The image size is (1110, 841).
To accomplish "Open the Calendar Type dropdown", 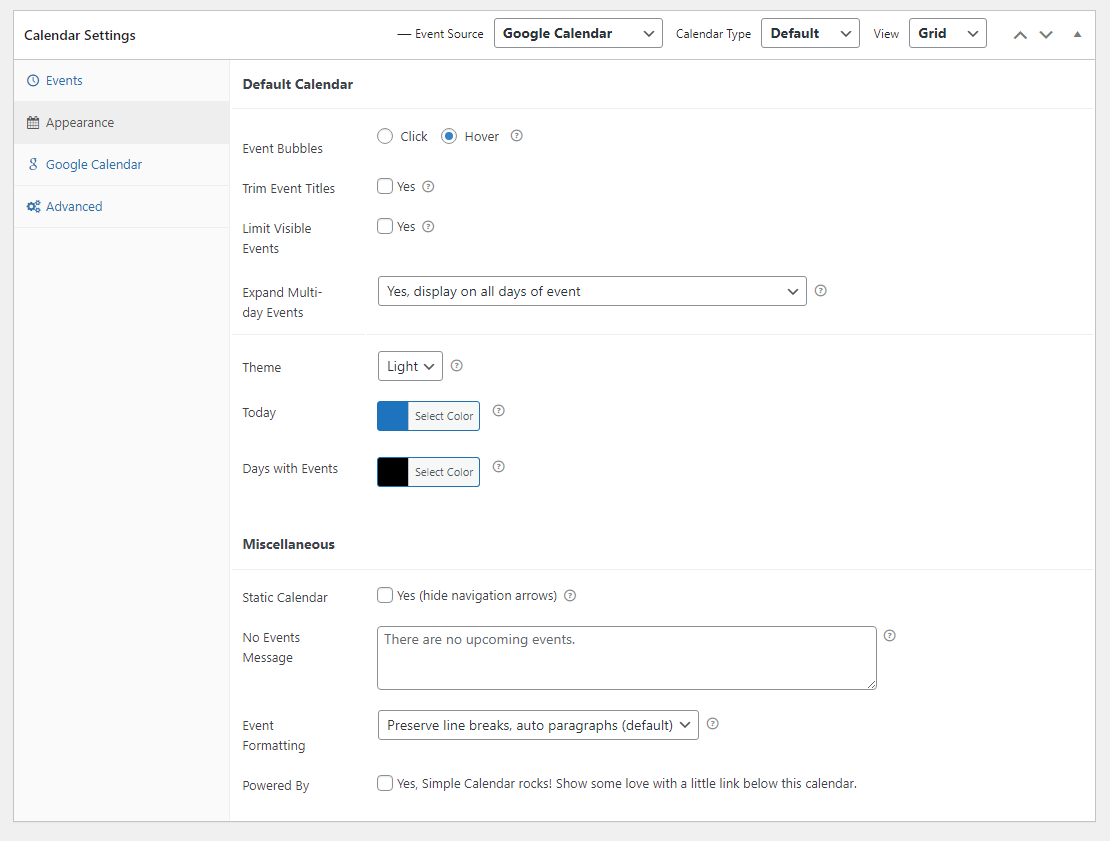I will coord(811,33).
